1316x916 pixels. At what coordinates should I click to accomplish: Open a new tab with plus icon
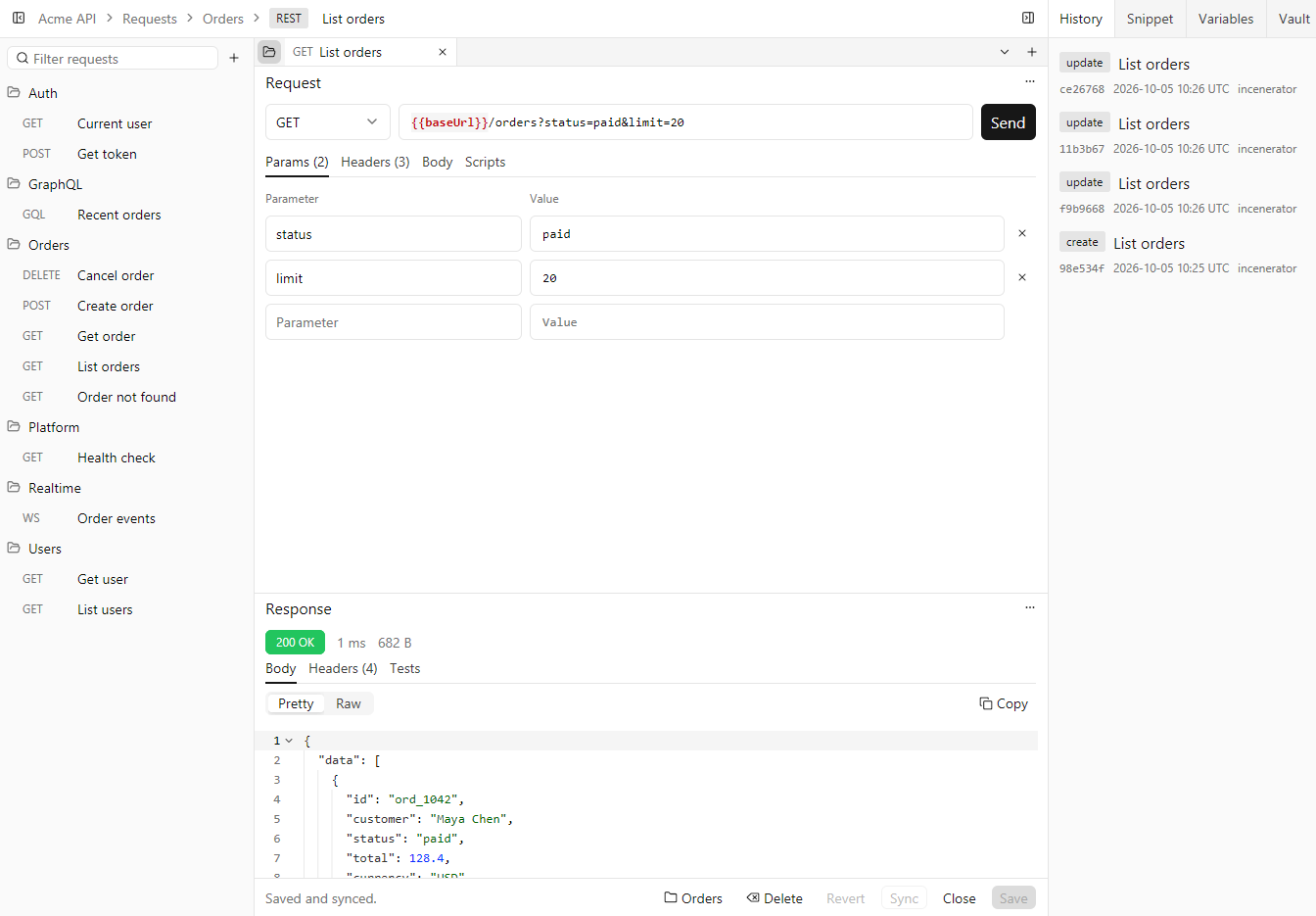click(x=1032, y=52)
